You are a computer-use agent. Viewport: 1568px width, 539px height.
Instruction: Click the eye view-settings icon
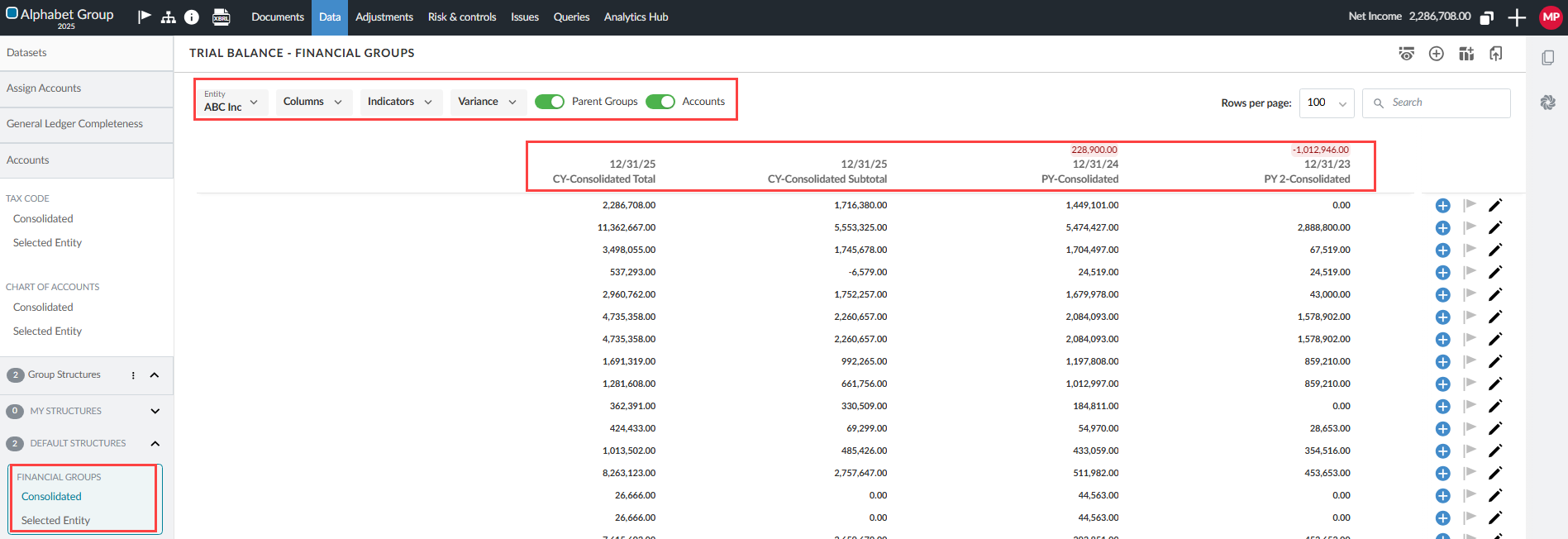coord(1406,54)
